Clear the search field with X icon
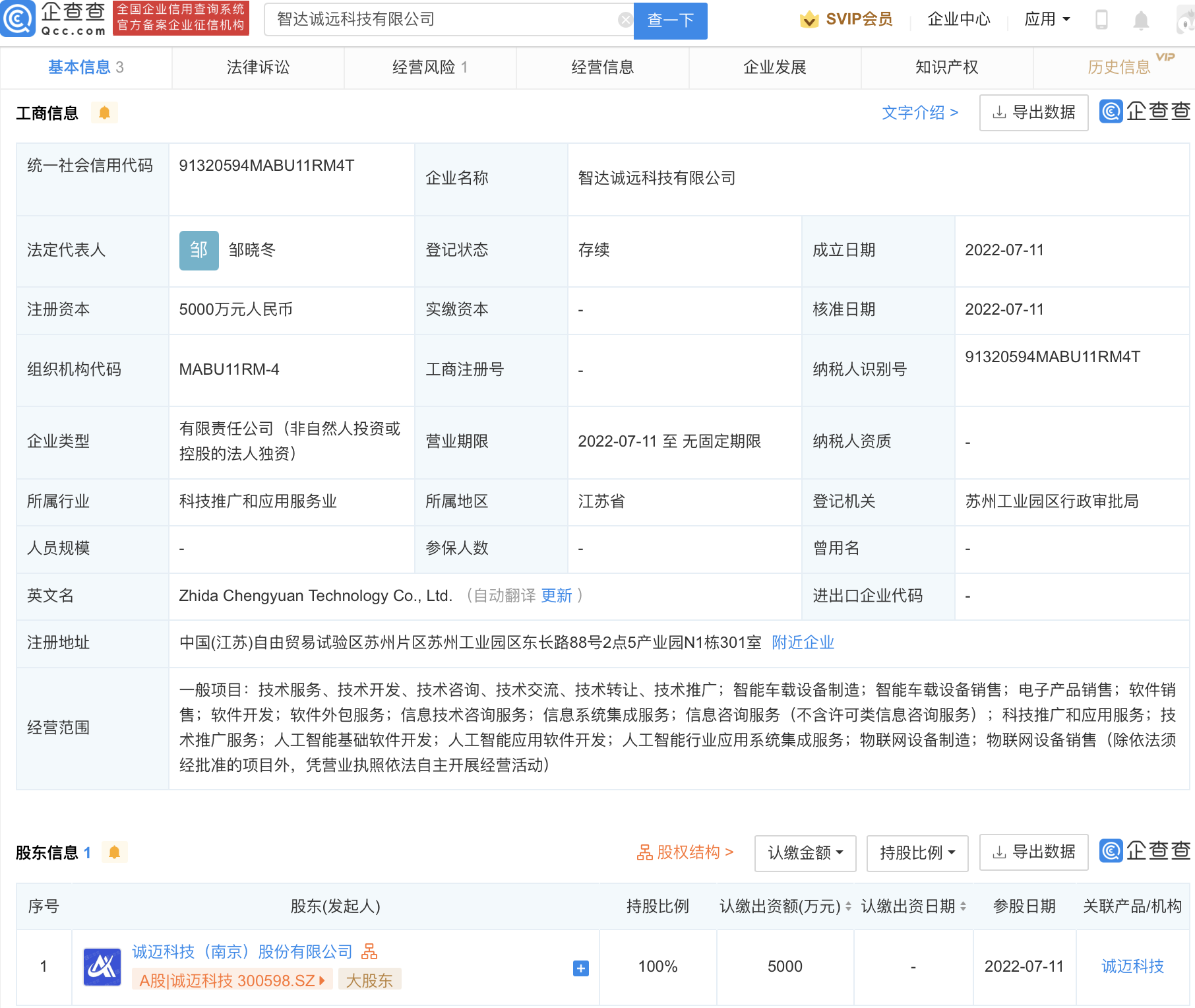 (625, 20)
